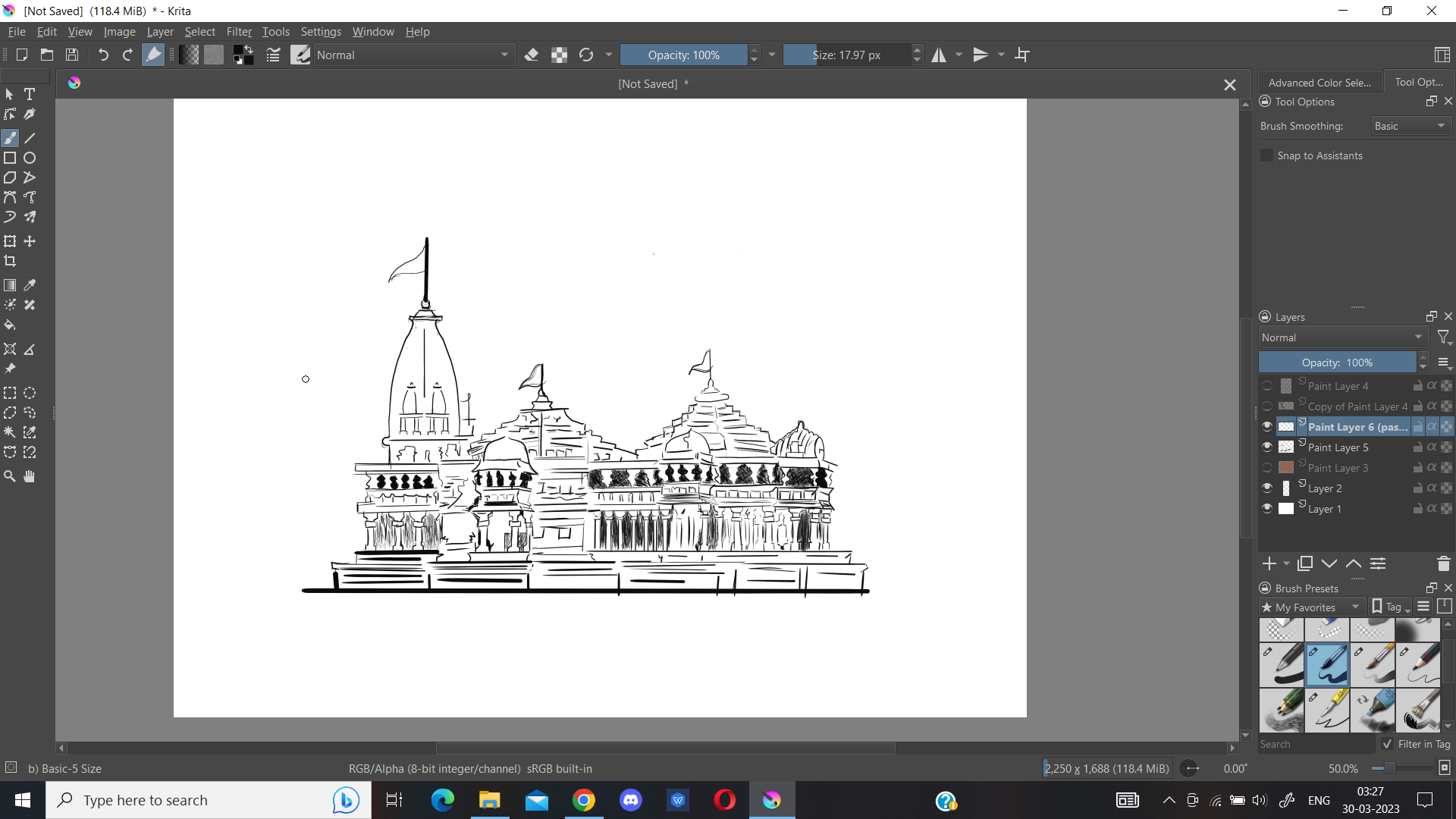Select the Crop tool

[x=10, y=262]
